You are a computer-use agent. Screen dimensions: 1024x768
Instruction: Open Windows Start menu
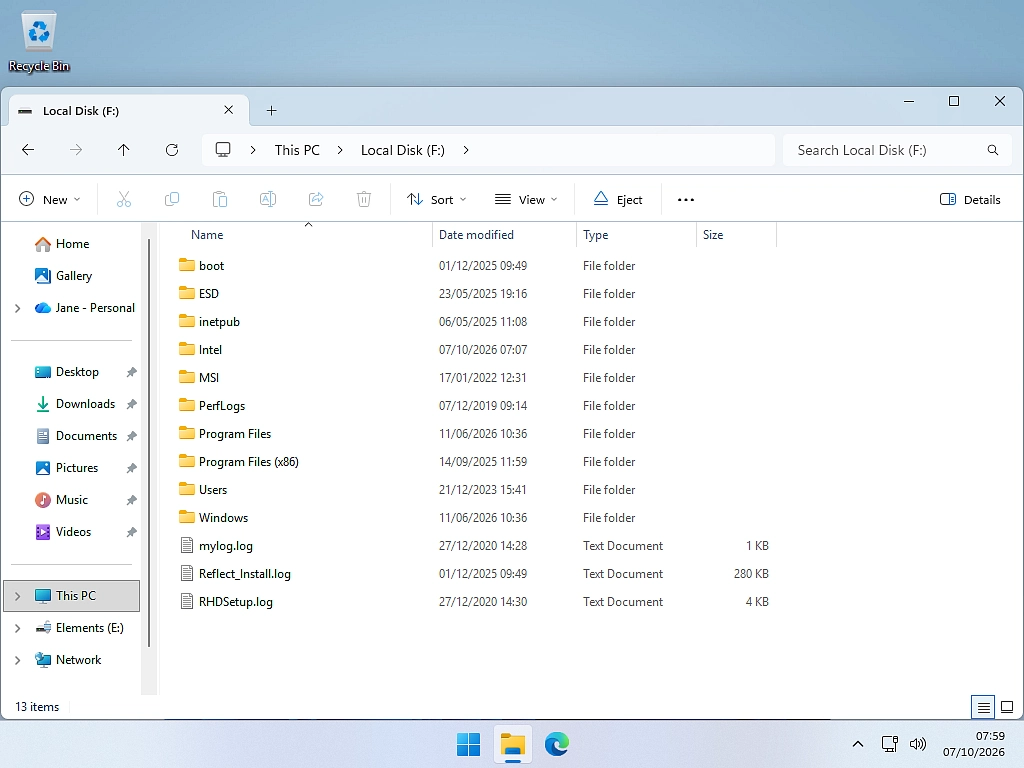468,744
